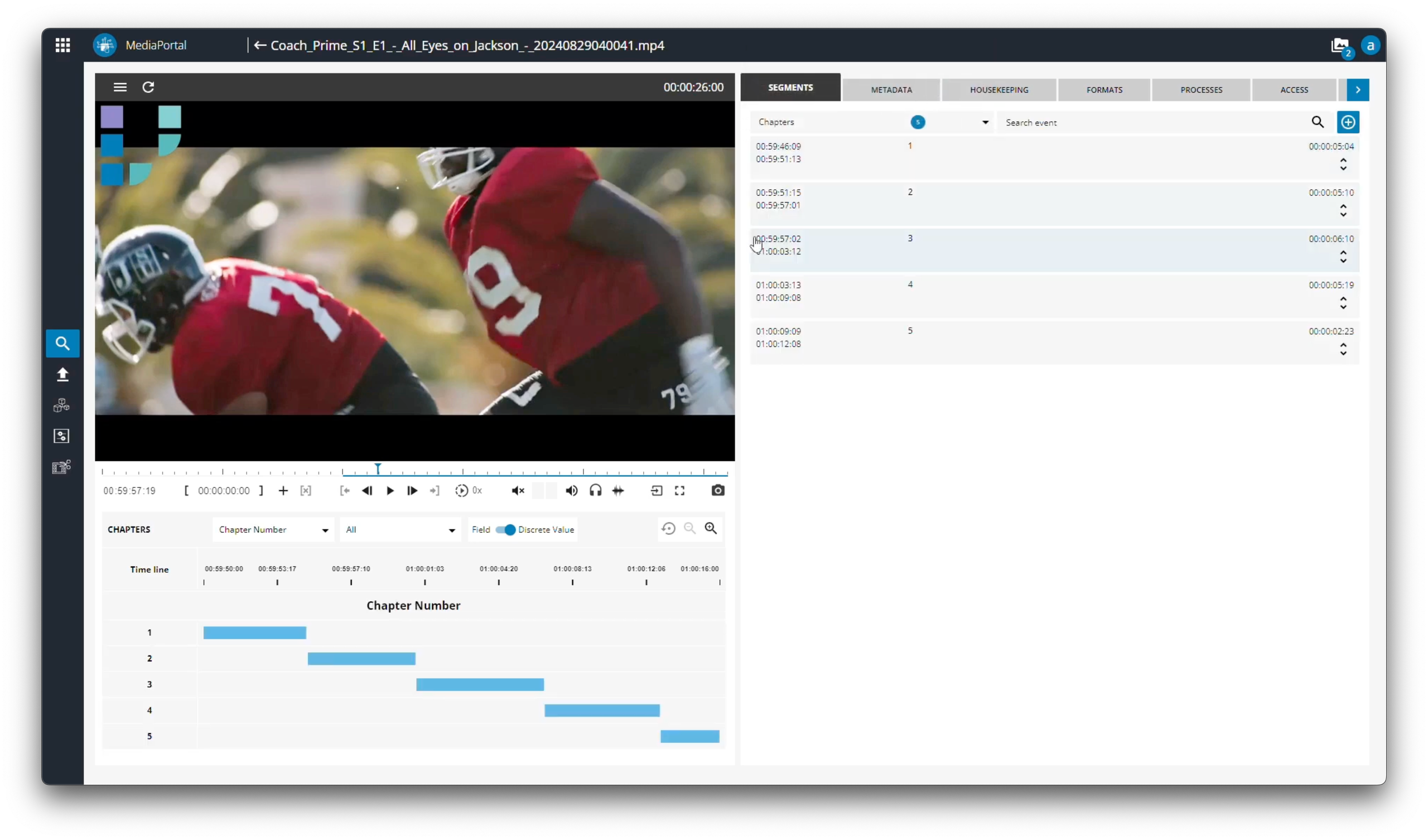
Task: Click the mark-in timecode 00:00:00:00 field
Action: pyautogui.click(x=224, y=491)
